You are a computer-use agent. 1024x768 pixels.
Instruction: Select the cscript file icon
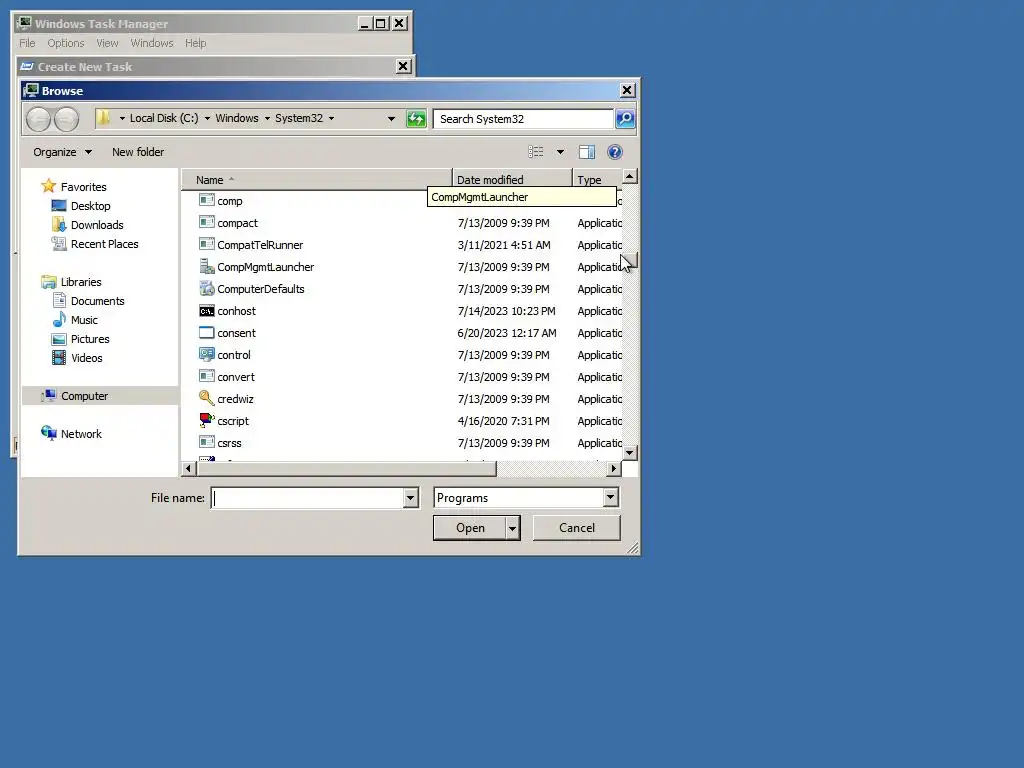pos(206,421)
